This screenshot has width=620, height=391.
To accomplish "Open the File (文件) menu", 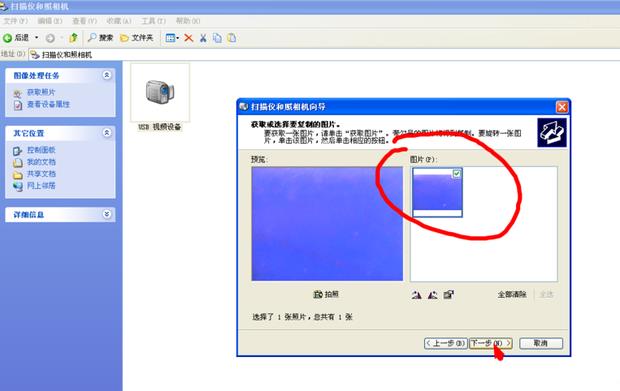I will (15, 21).
